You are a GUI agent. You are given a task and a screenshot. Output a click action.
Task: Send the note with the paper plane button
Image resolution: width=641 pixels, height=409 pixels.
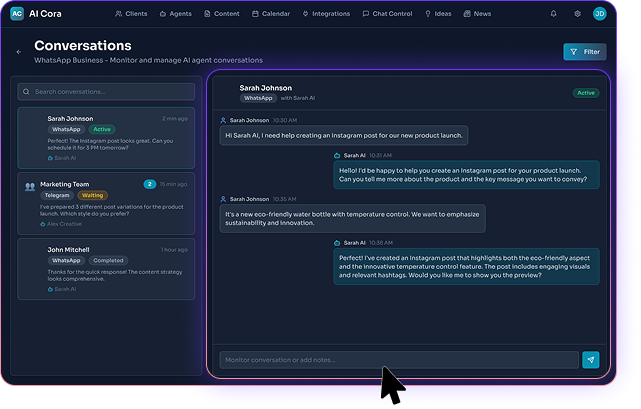click(x=591, y=360)
